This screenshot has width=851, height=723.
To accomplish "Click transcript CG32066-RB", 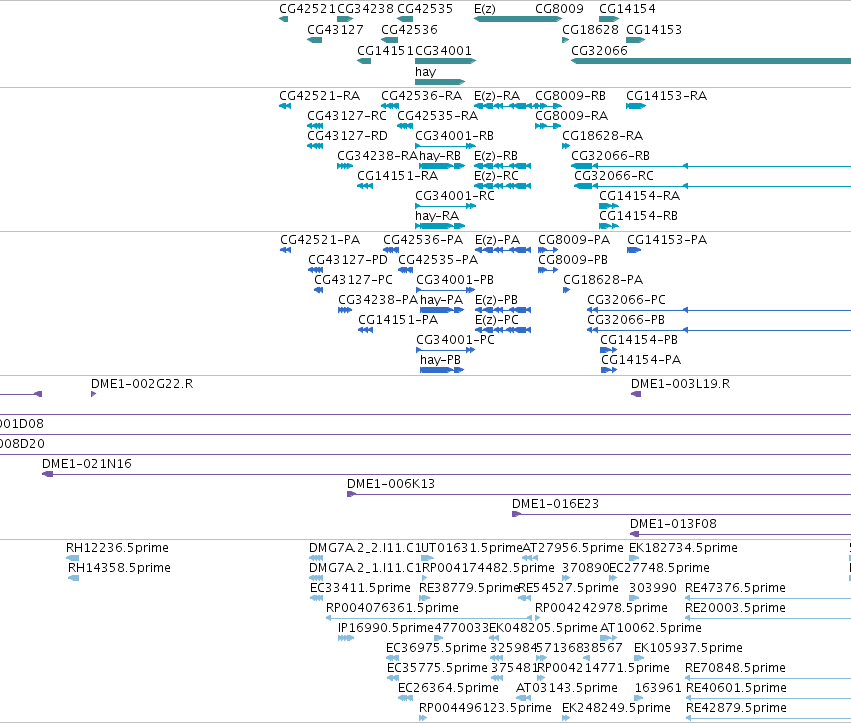I will coord(610,156).
